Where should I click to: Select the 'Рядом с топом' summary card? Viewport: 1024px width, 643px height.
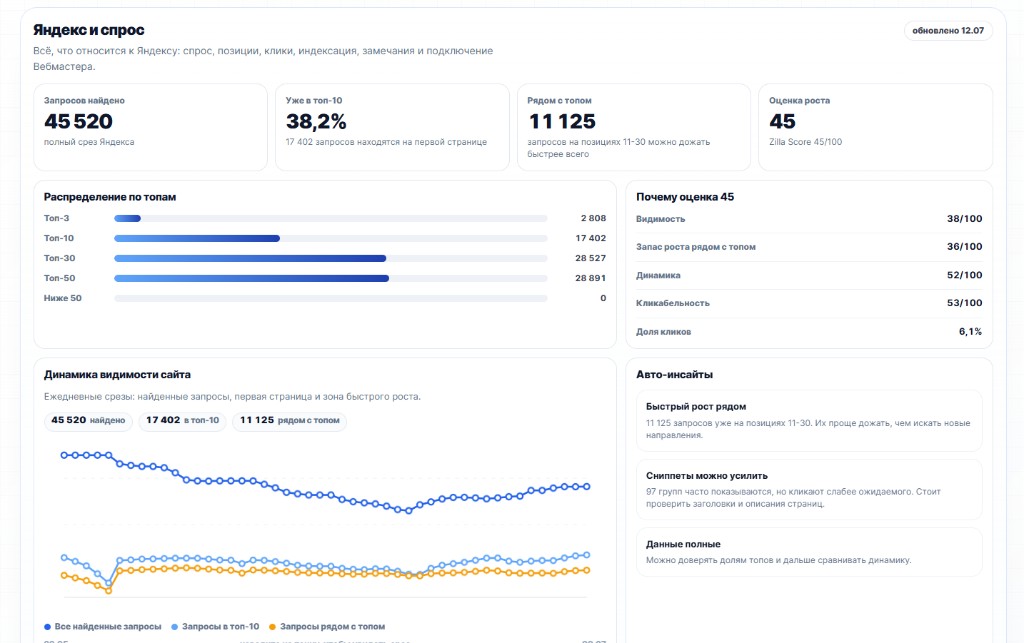(633, 127)
